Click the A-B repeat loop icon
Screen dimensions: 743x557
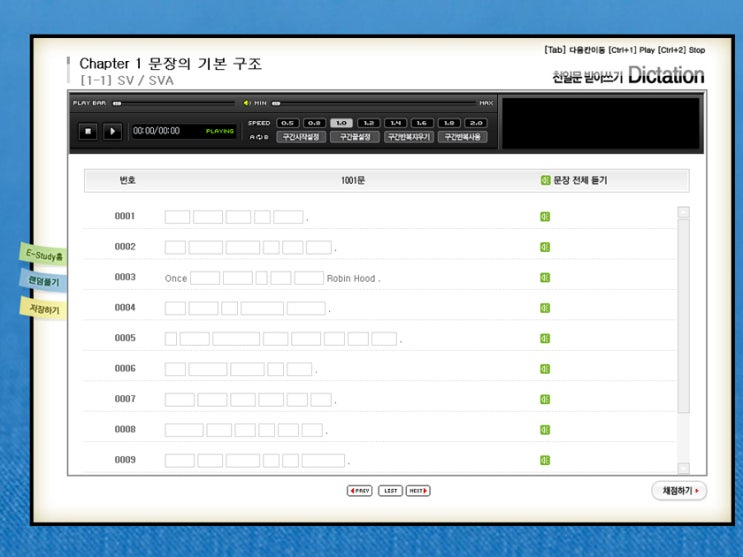pos(259,137)
